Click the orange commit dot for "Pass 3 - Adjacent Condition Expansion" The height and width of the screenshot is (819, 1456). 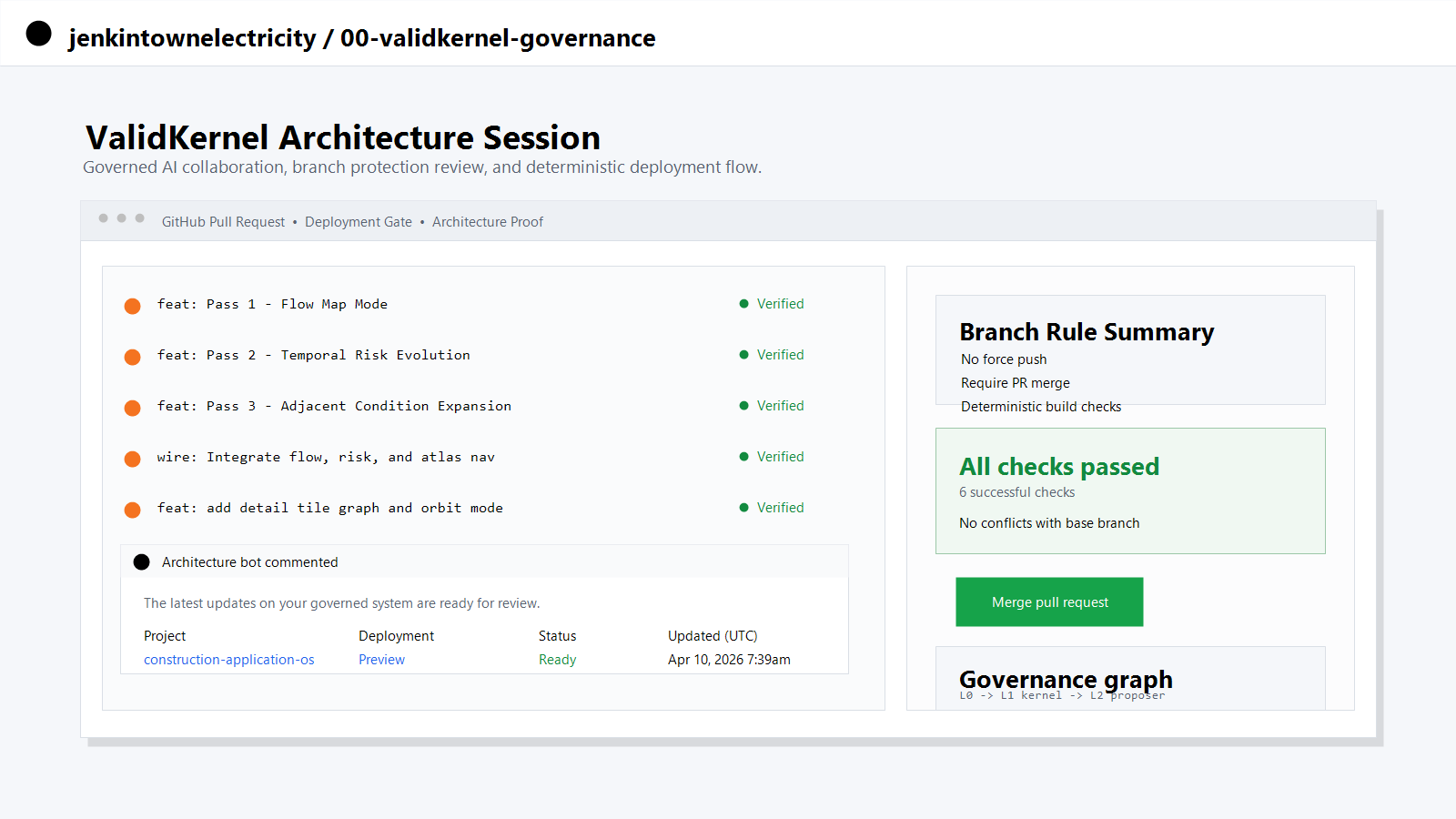click(132, 408)
